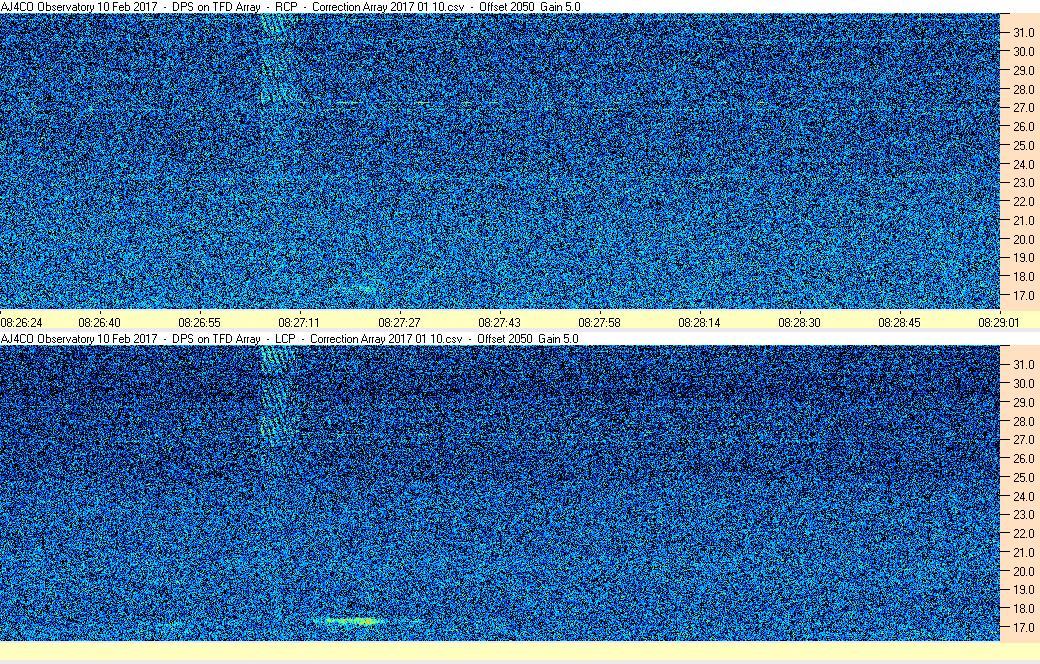Screen dimensions: 1040x664
Task: Click the 22.0 frequency label in RCP panel
Action: point(1023,202)
